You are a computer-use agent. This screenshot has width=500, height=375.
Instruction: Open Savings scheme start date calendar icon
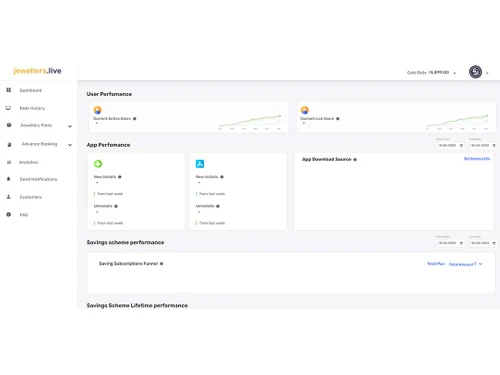461,243
